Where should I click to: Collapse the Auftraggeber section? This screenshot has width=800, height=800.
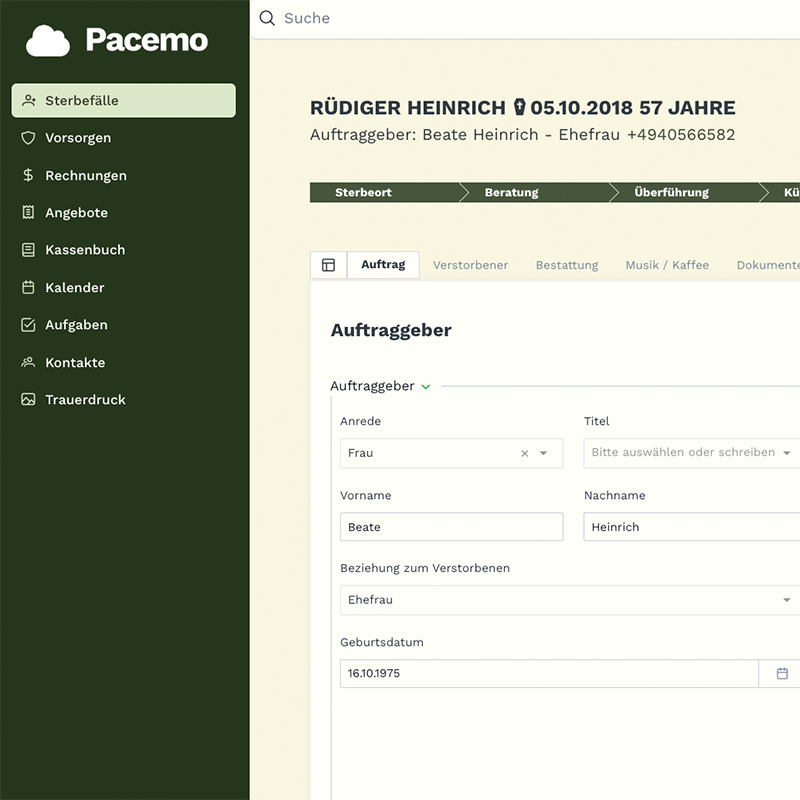426,386
